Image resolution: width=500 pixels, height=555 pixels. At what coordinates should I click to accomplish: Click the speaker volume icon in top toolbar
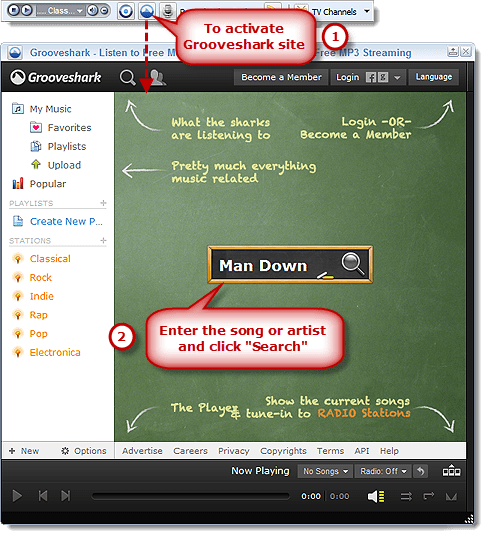pyautogui.click(x=92, y=10)
